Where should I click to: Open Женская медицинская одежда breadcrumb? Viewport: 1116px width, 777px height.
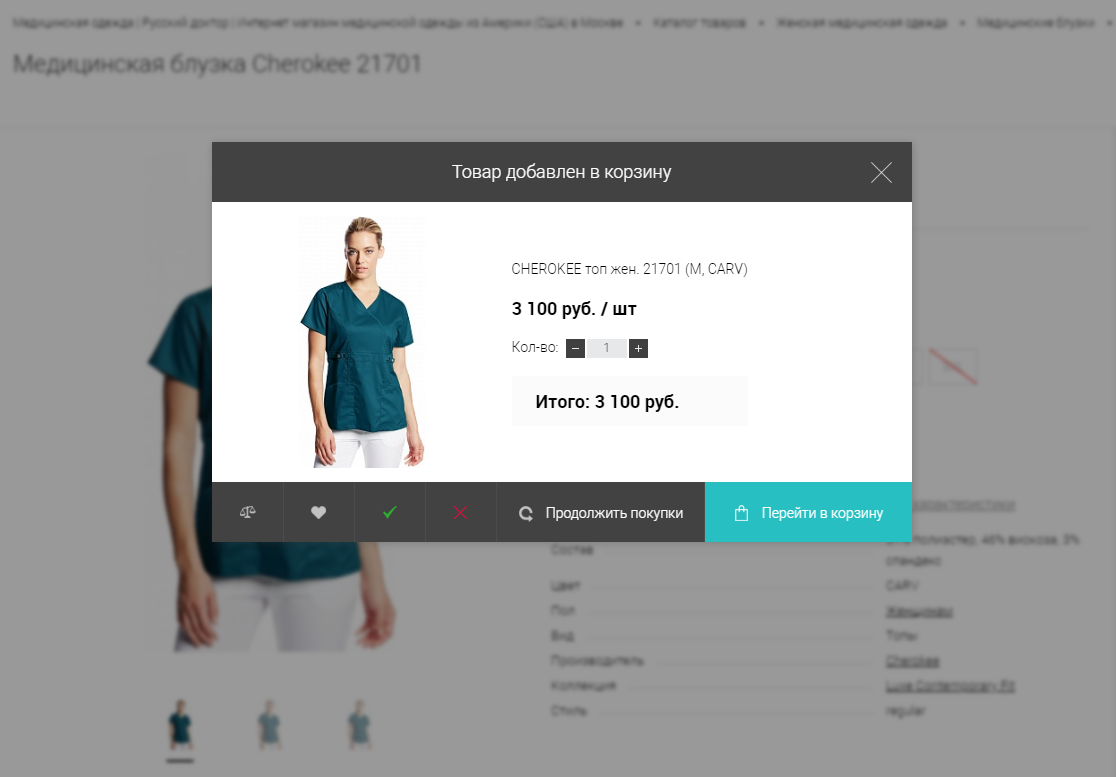point(861,23)
